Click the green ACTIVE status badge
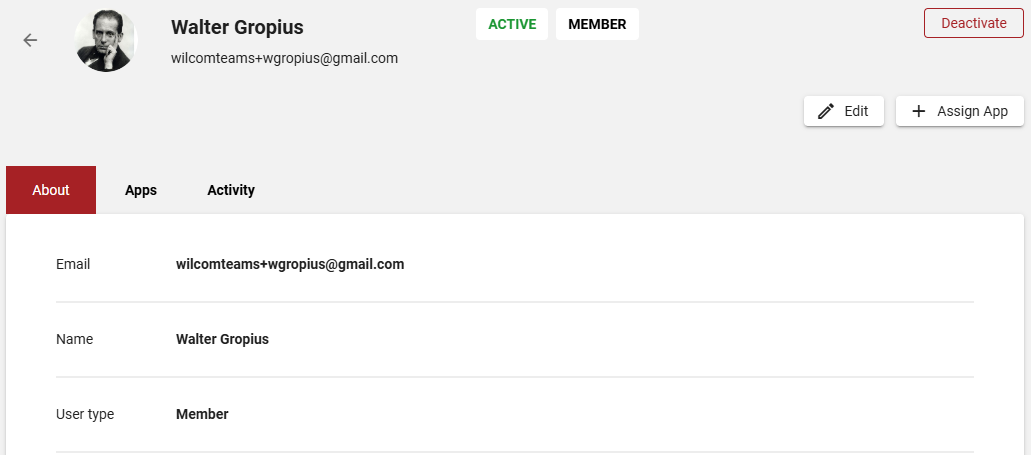This screenshot has width=1031, height=455. tap(512, 24)
